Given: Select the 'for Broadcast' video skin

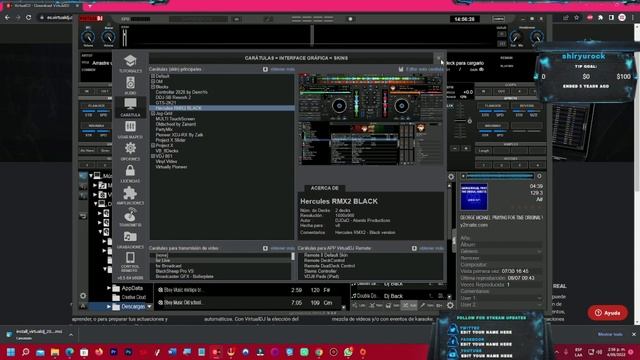Looking at the screenshot, I should pos(168,266).
